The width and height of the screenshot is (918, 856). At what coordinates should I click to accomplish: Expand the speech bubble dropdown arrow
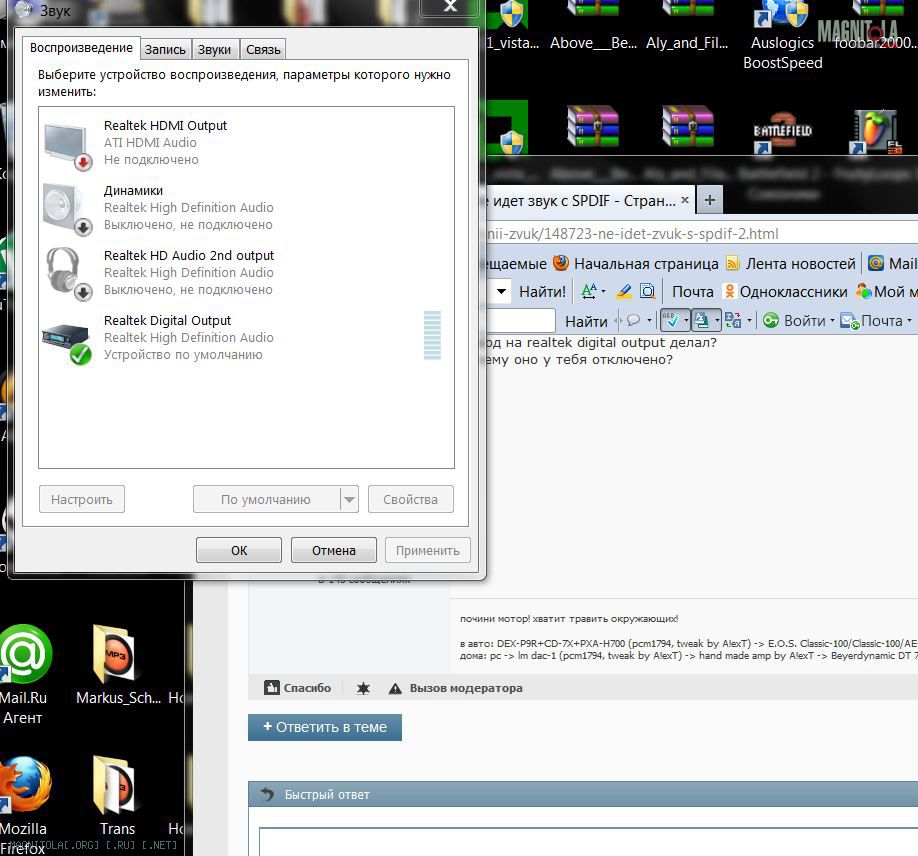click(649, 320)
